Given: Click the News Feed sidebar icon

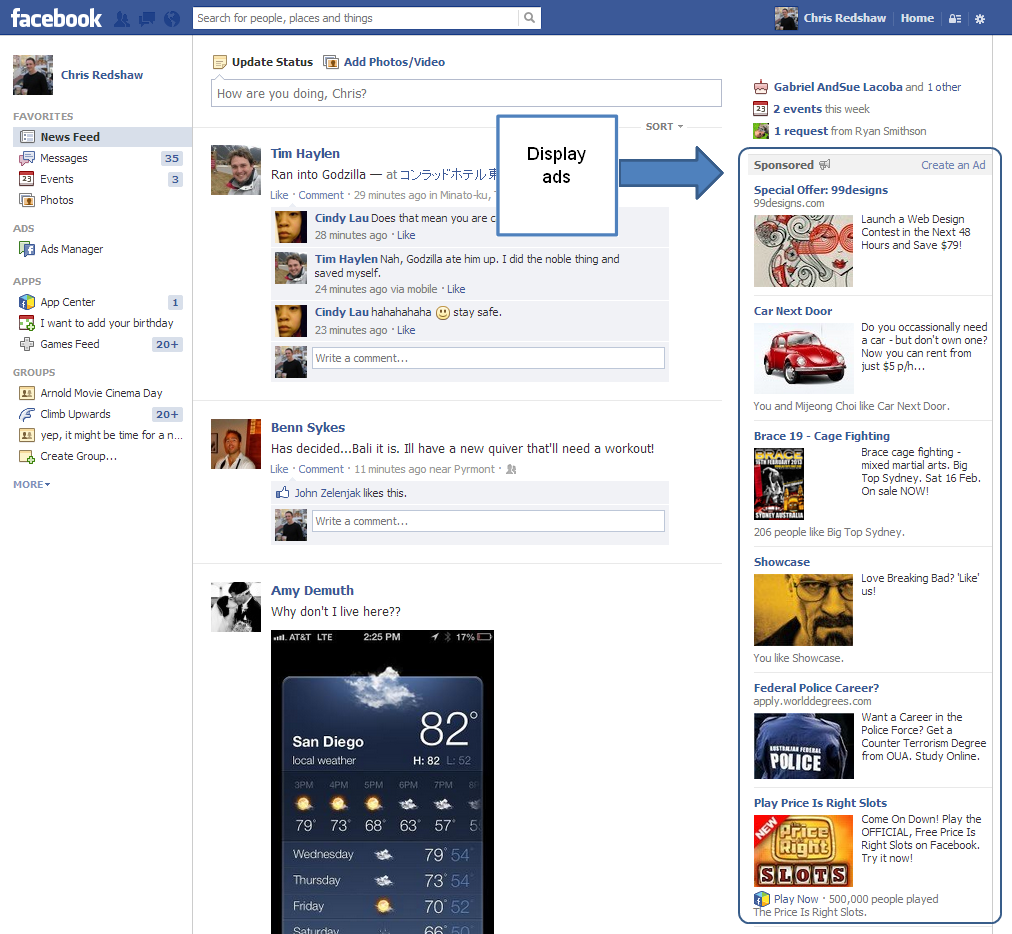Looking at the screenshot, I should [27, 137].
